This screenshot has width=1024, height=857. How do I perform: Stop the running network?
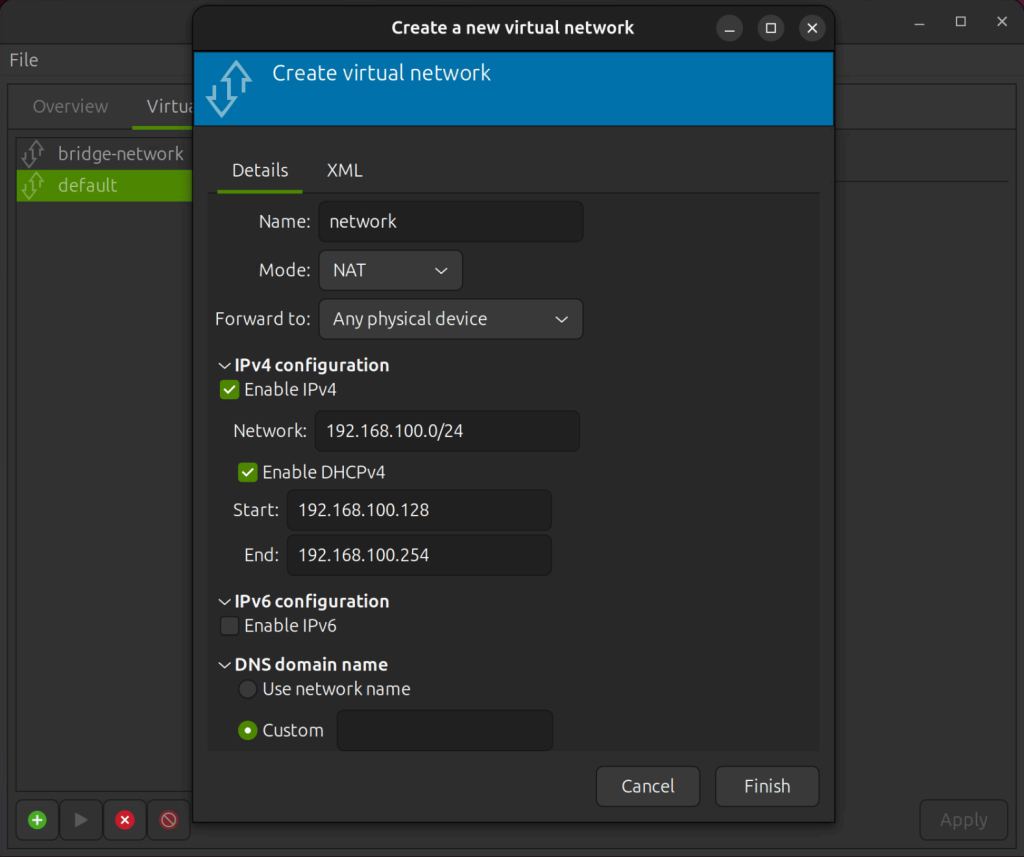[168, 820]
